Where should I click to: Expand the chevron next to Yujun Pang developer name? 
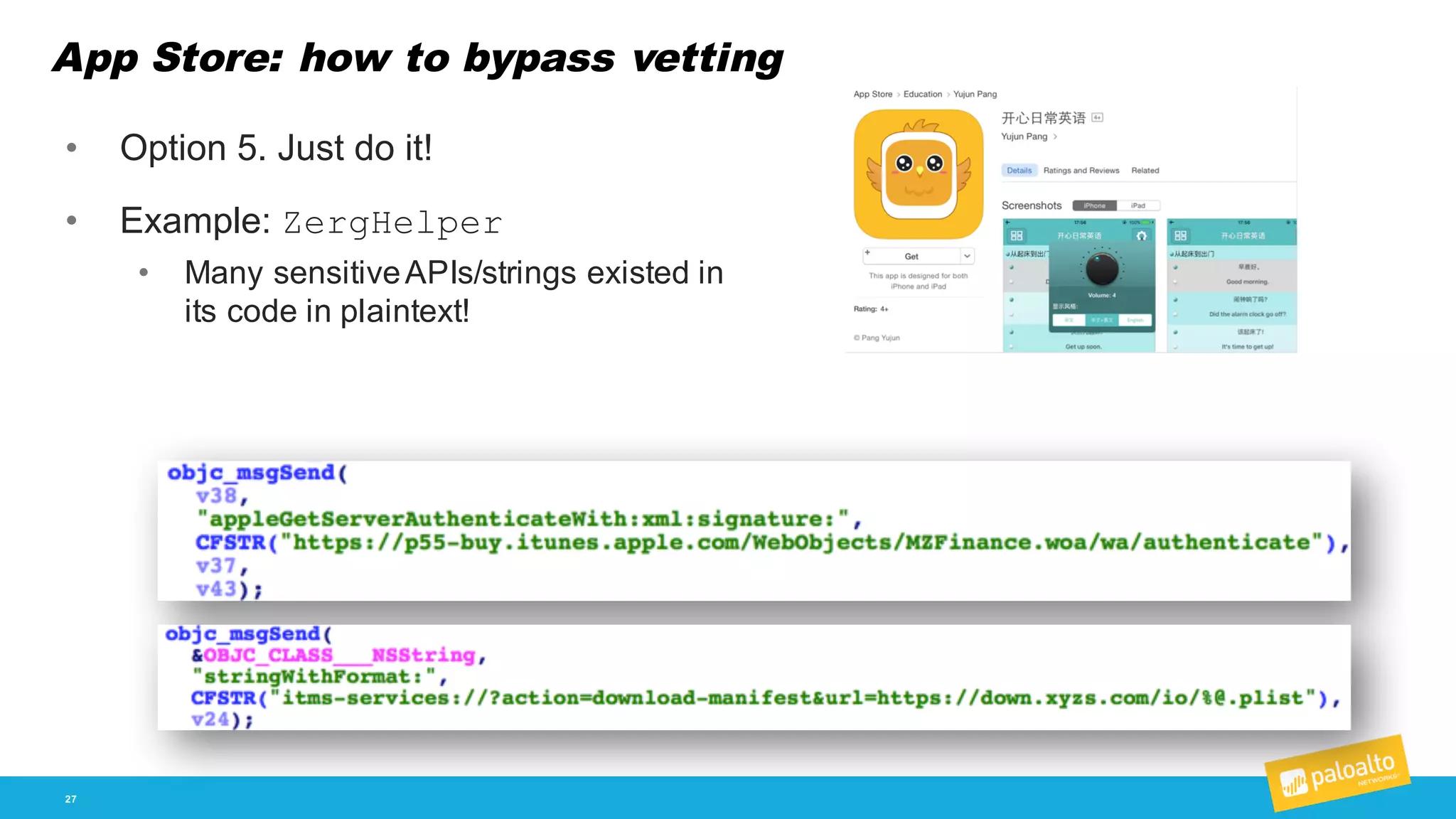pyautogui.click(x=1056, y=136)
